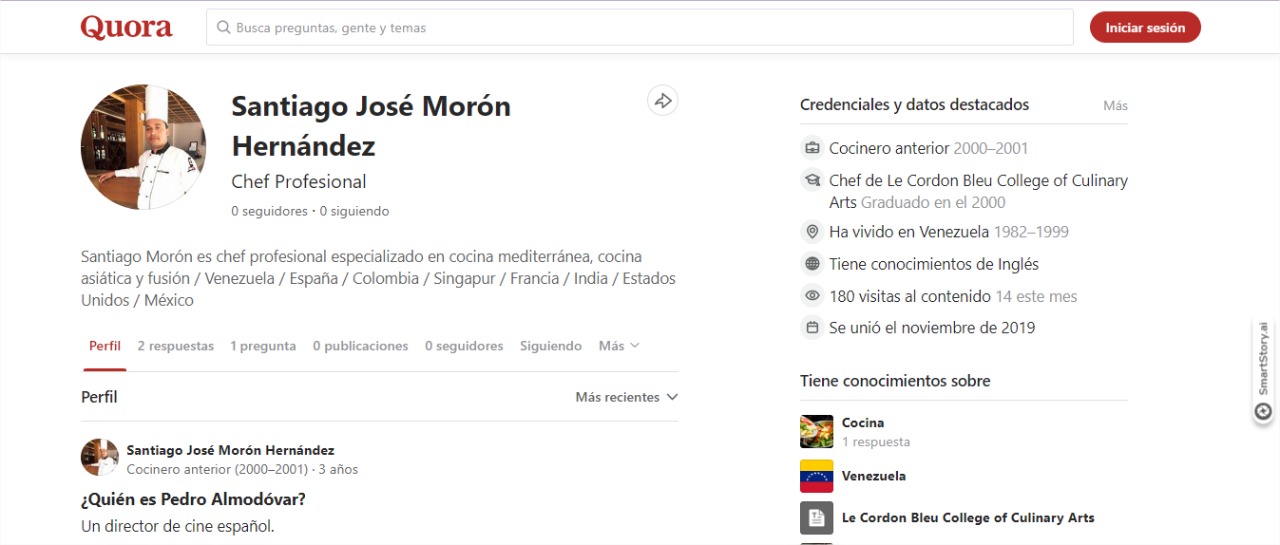Open the Cocina topic thumbnail
The image size is (1280, 545).
[816, 431]
